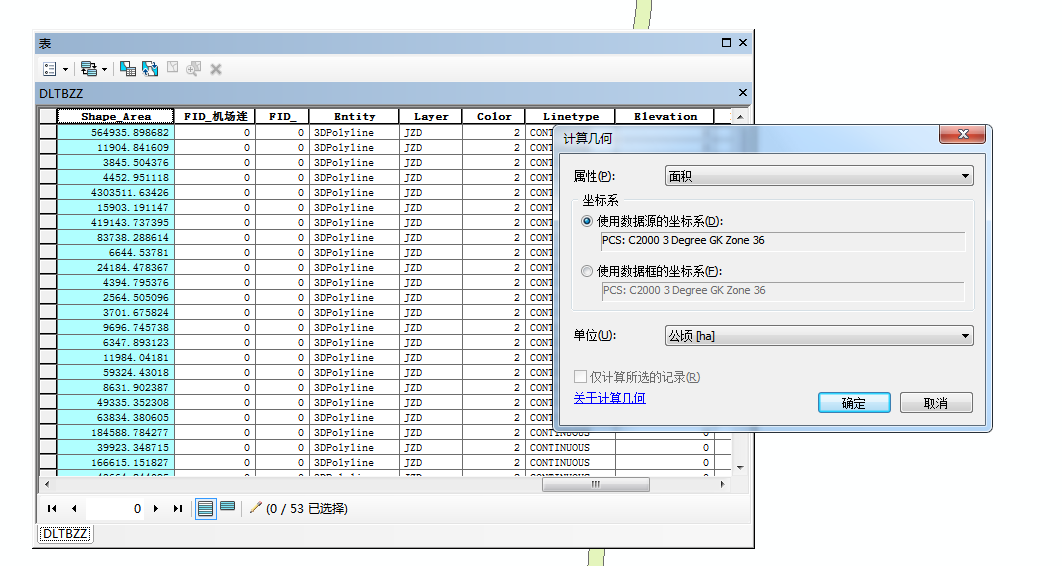Advance to the next record
The image size is (1062, 566).
tap(156, 509)
